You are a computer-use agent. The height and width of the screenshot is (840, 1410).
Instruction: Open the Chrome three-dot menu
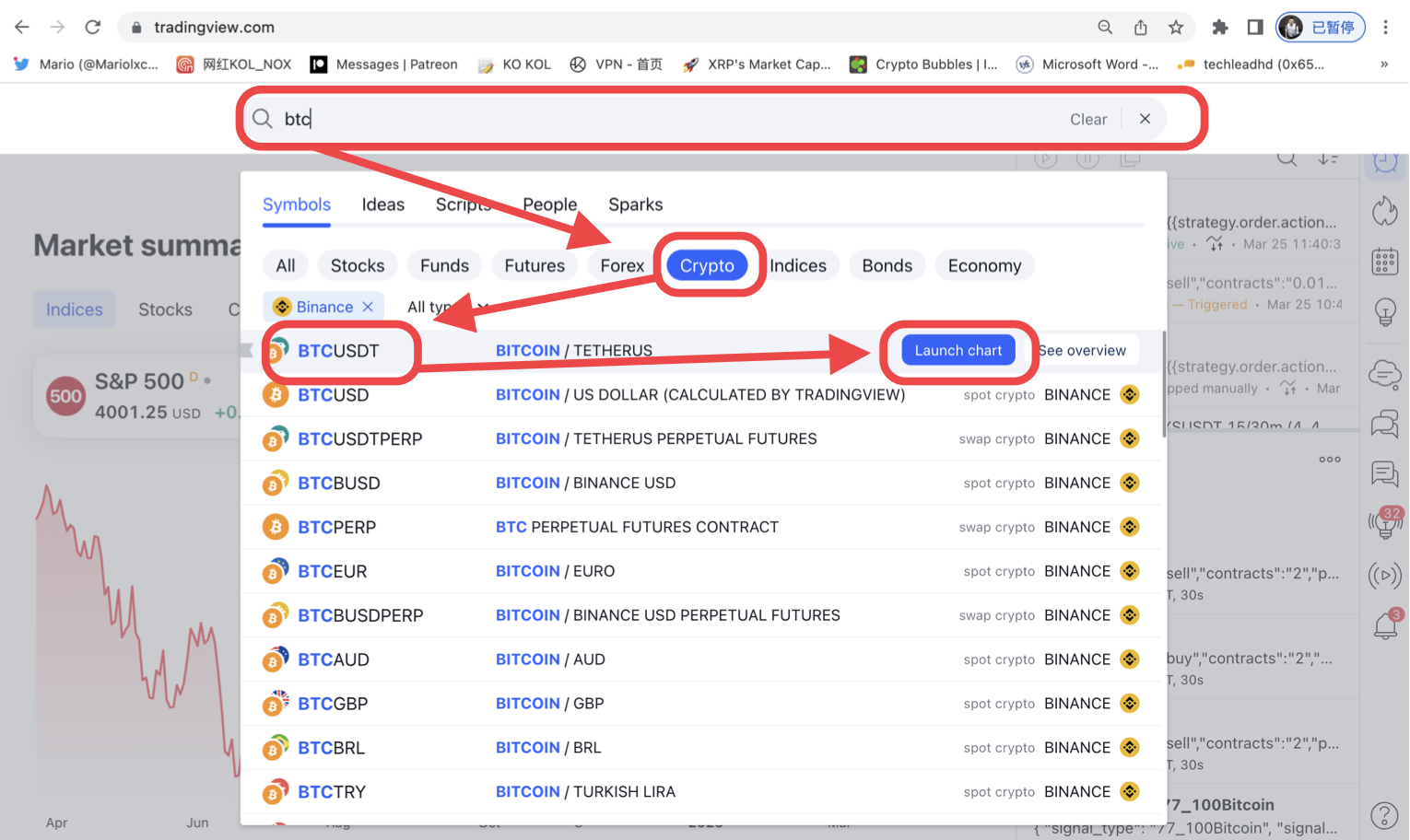point(1385,28)
